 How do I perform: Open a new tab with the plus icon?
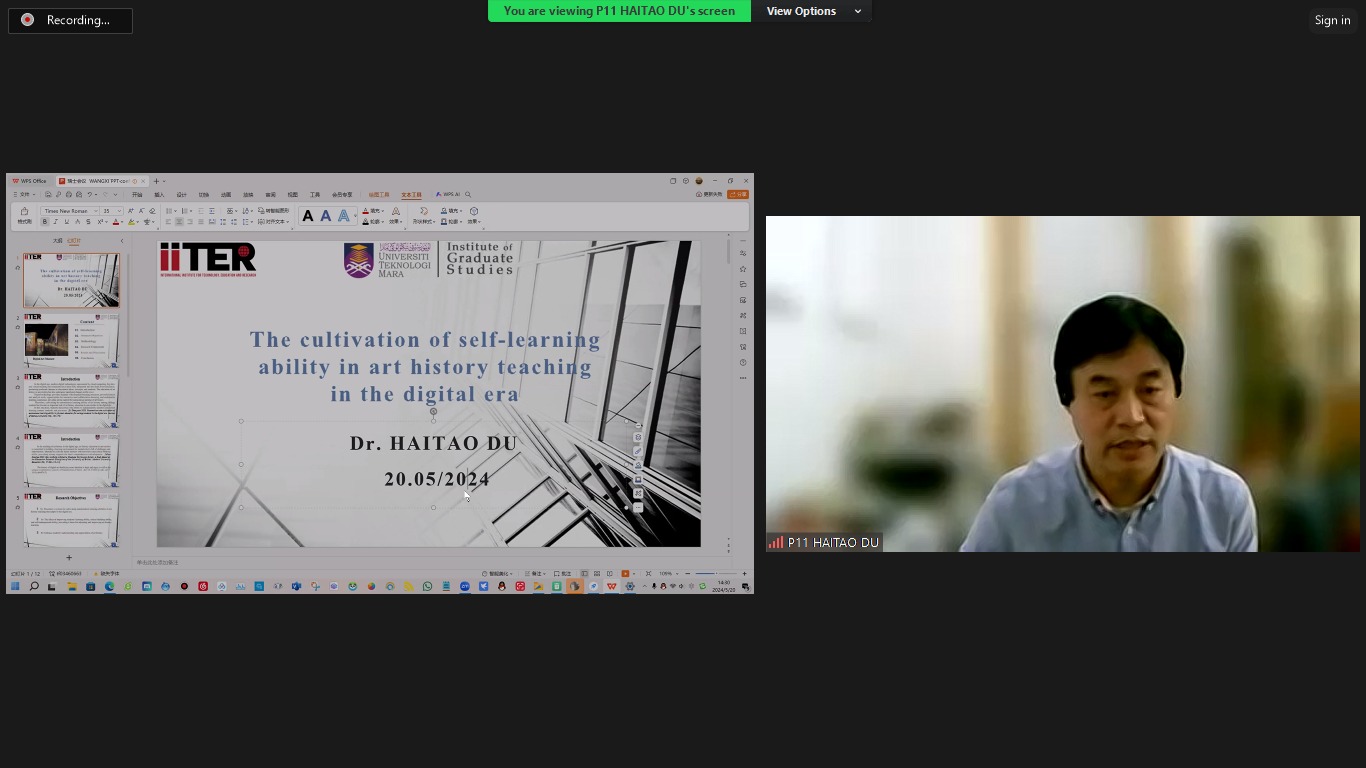click(156, 181)
